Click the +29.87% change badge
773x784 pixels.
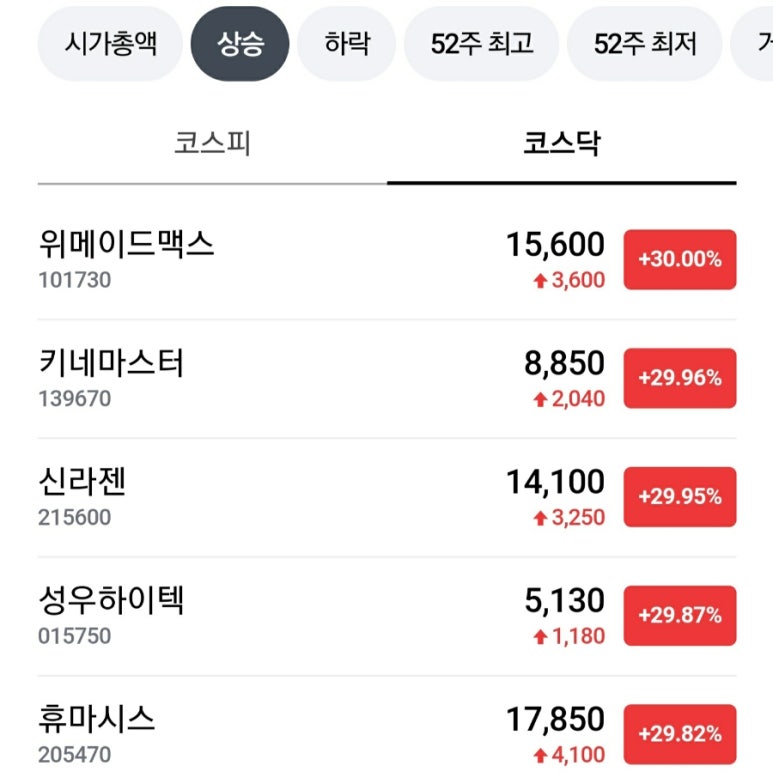tap(680, 615)
